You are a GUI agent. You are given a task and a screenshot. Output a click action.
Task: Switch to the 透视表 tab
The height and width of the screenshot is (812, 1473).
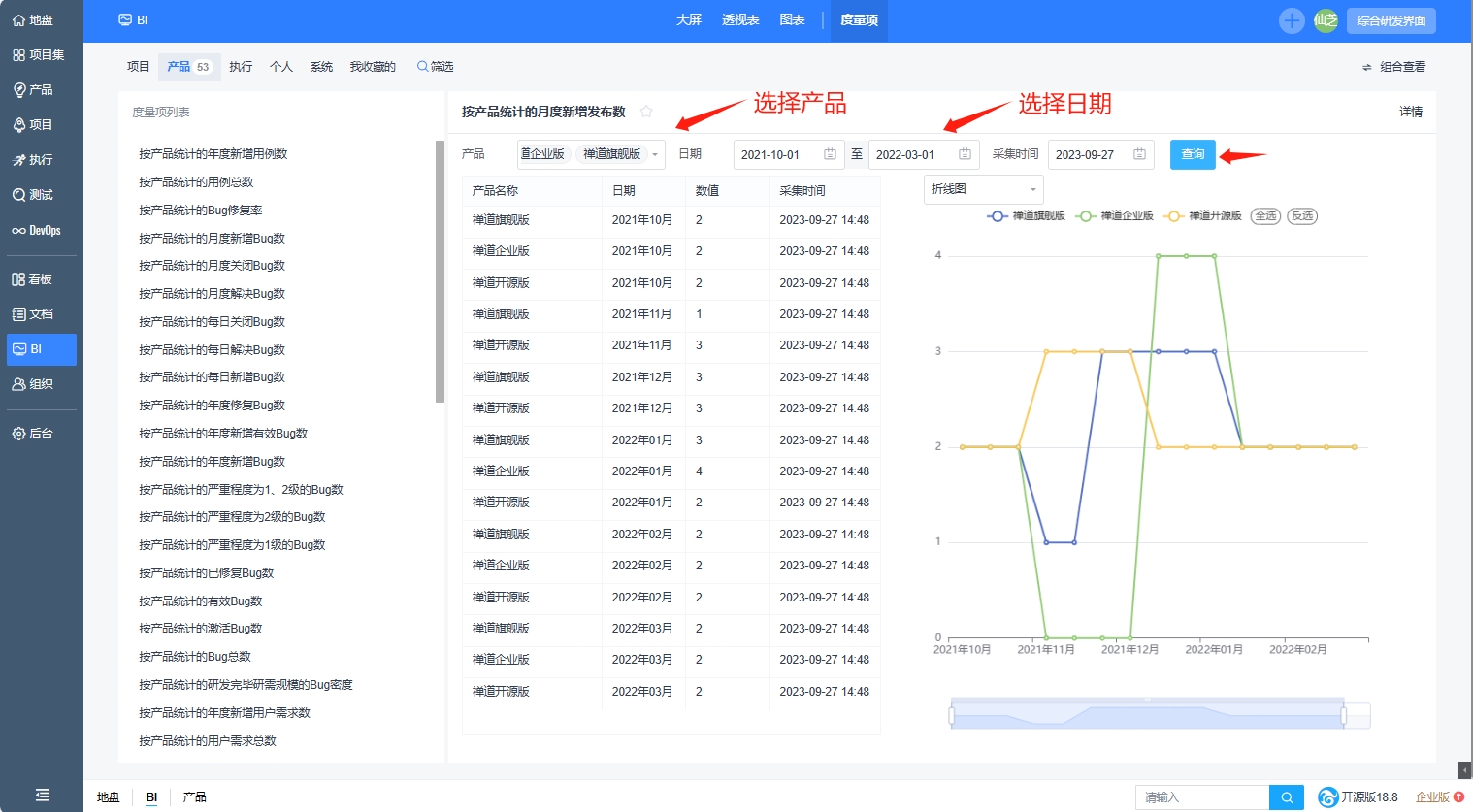740,20
